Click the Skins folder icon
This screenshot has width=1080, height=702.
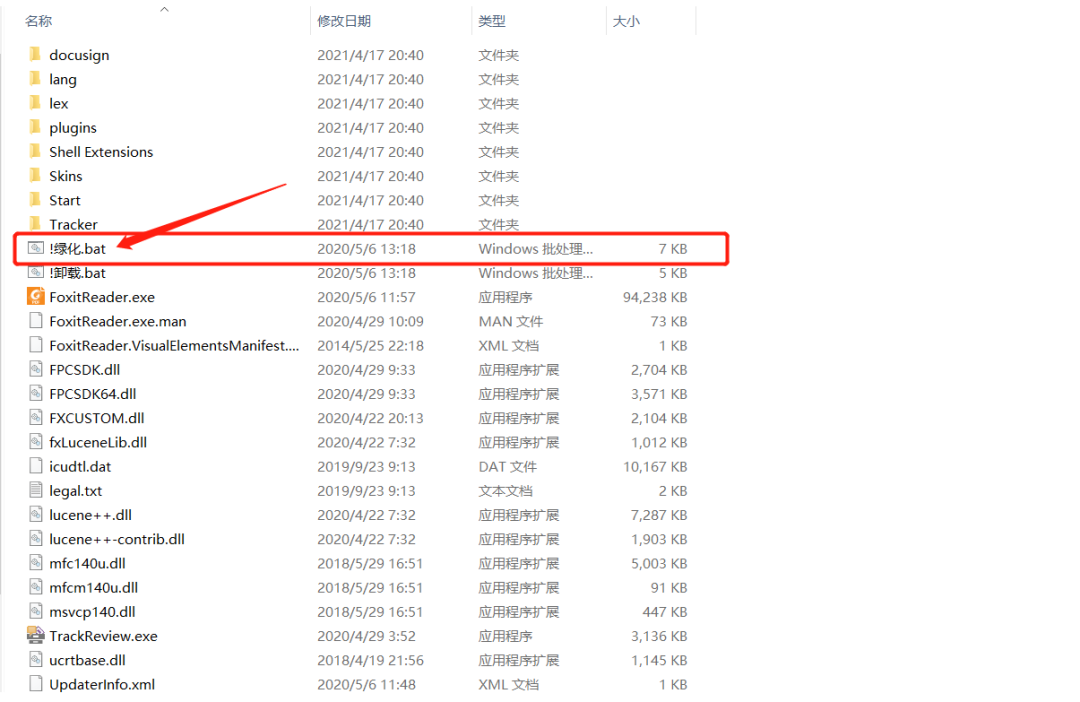[x=35, y=175]
